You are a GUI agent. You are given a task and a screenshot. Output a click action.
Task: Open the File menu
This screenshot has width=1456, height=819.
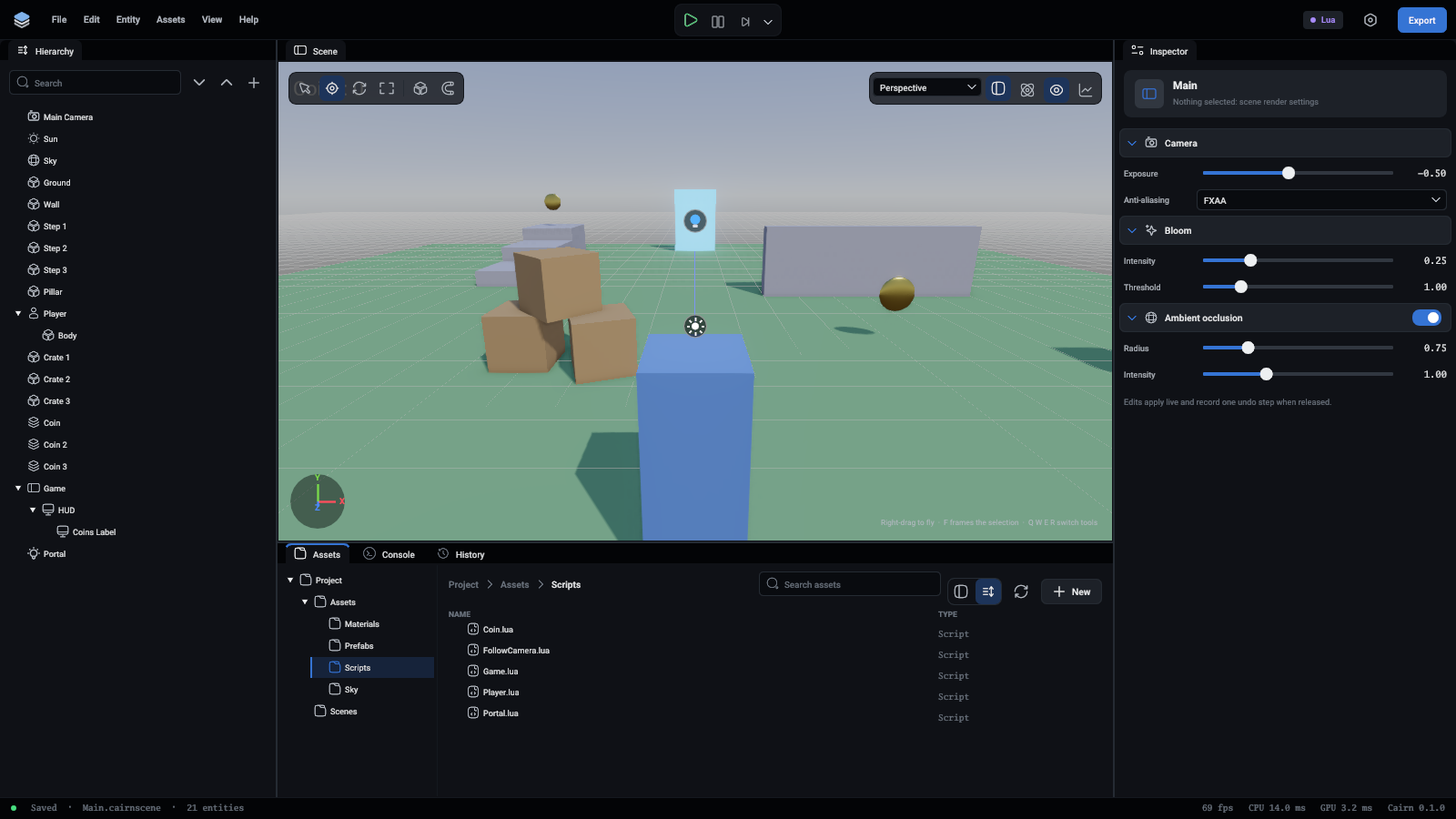59,19
